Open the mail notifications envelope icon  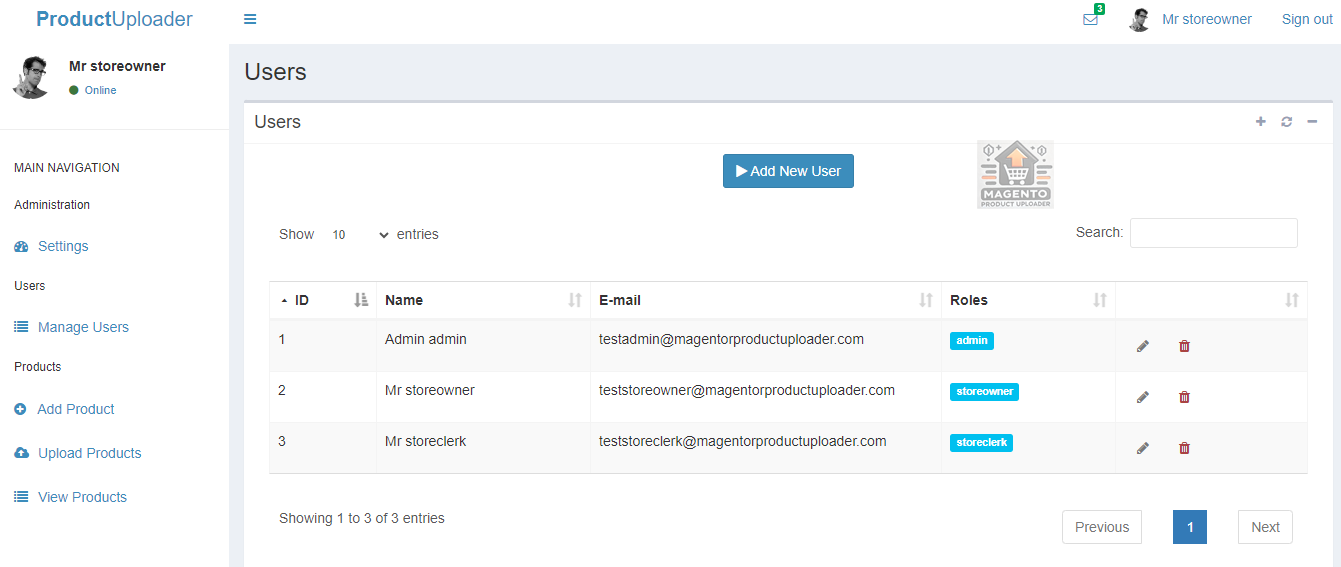click(1090, 20)
